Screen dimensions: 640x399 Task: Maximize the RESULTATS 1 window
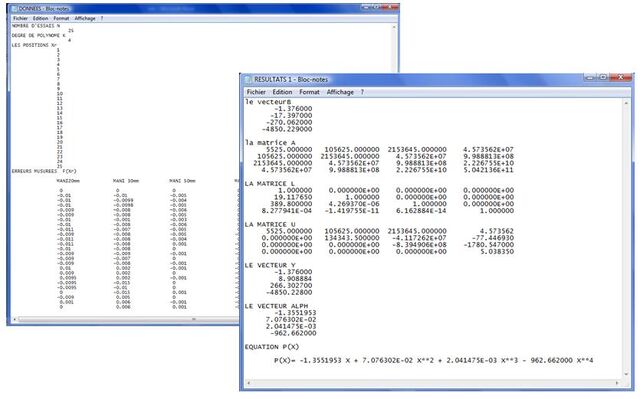click(603, 77)
